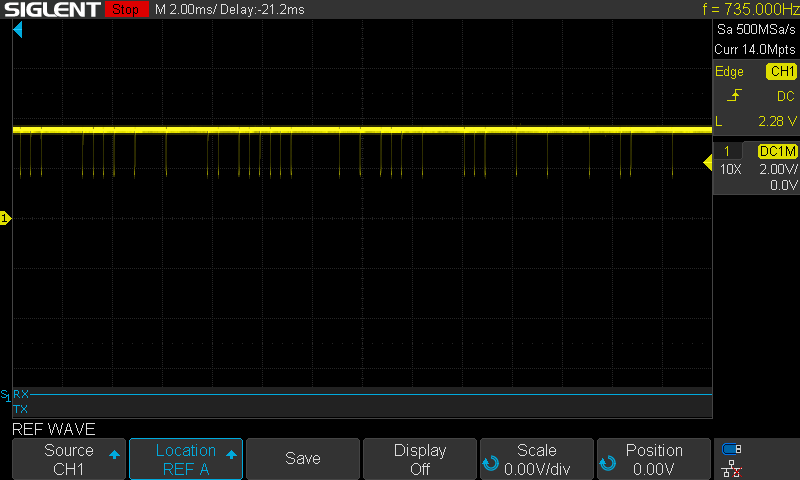Click the Save softkey
This screenshot has height=480, width=800.
tap(303, 459)
